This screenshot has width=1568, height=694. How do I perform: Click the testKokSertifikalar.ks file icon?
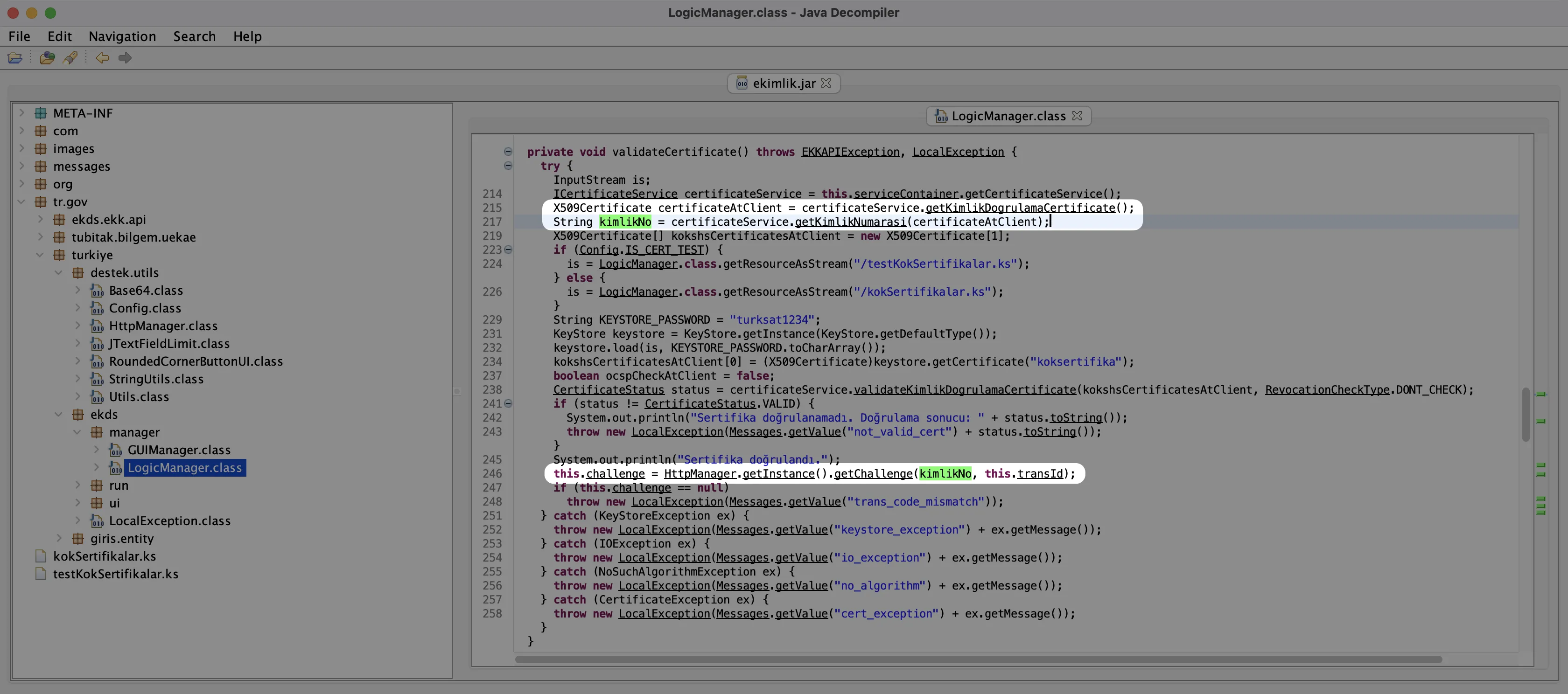click(x=41, y=574)
